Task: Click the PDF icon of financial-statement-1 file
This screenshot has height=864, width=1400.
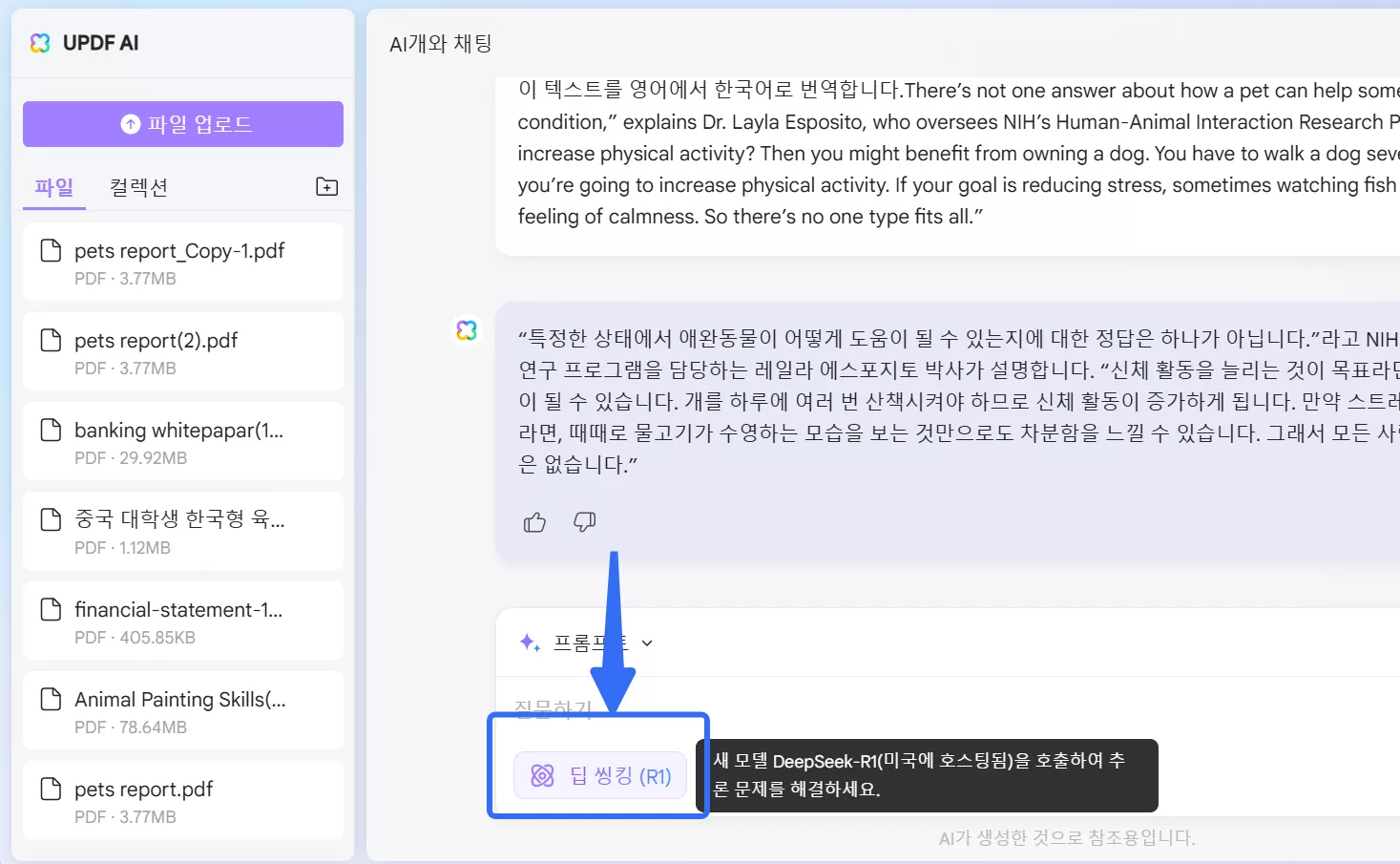Action: coord(51,609)
